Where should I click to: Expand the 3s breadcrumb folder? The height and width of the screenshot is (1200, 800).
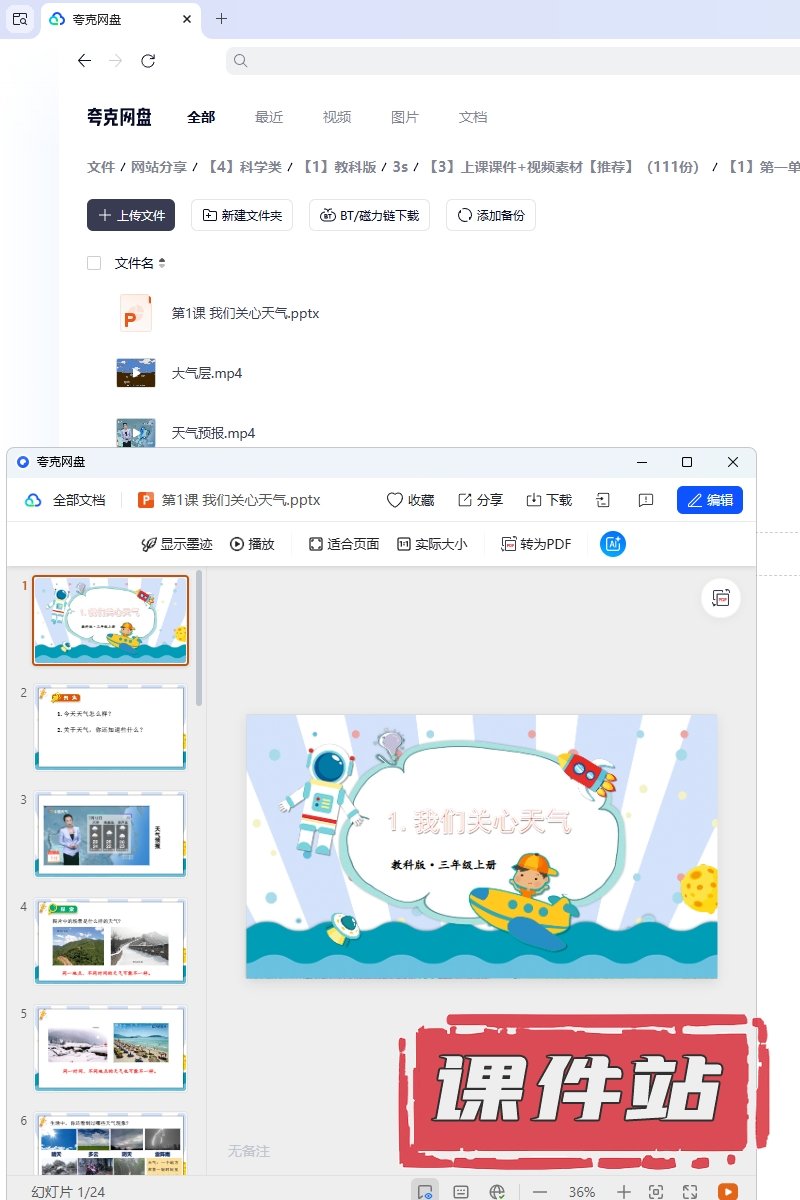pyautogui.click(x=400, y=167)
